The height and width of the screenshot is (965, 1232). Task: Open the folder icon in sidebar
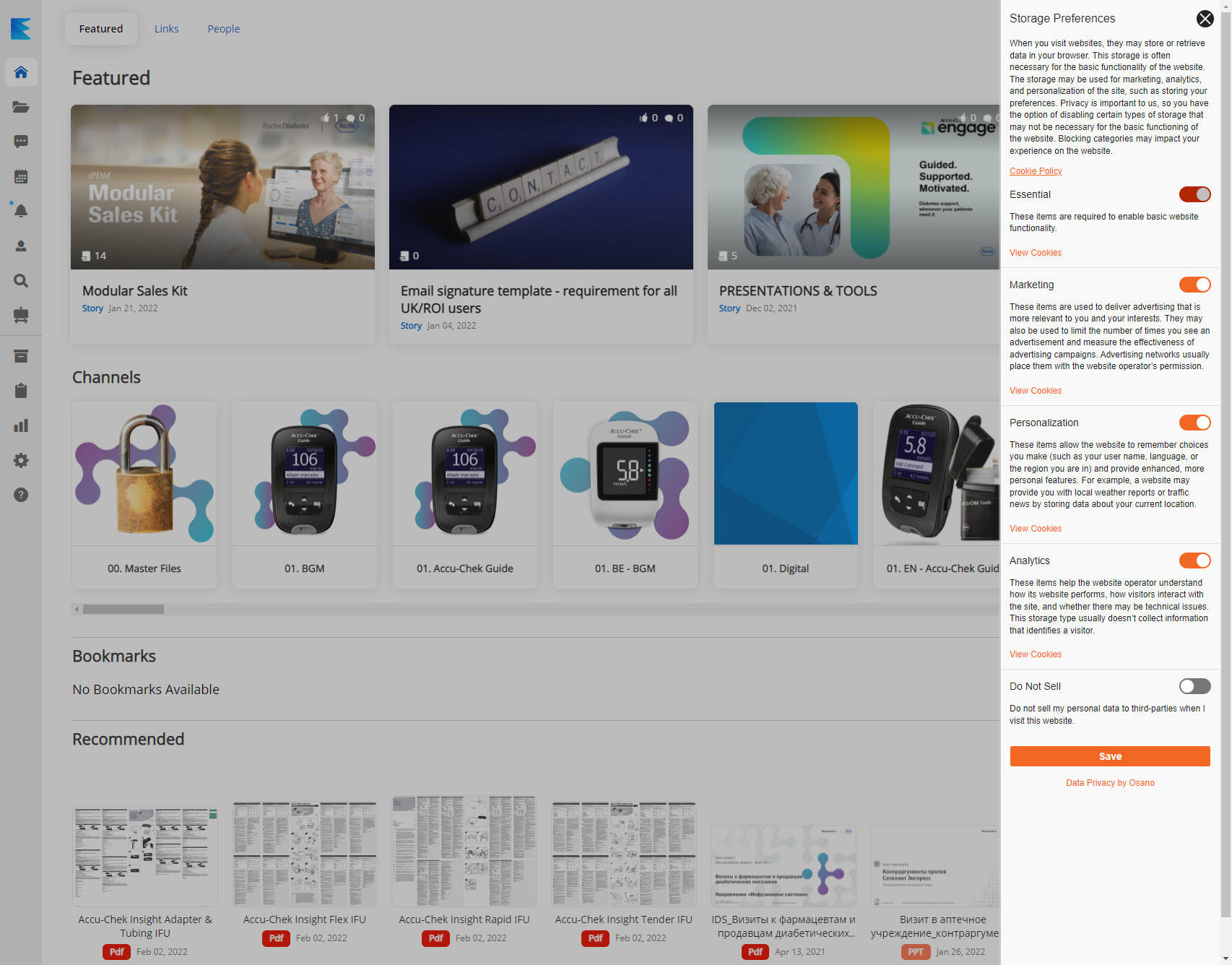click(x=21, y=107)
